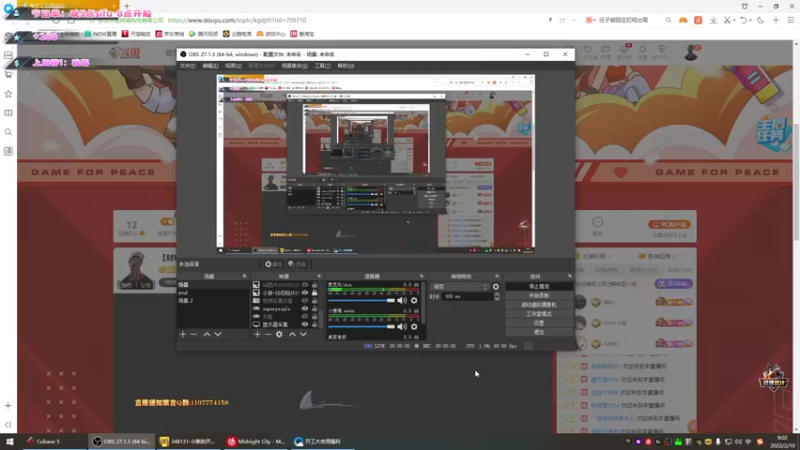This screenshot has width=800, height=450.
Task: Toggle visibility of superpeople source
Action: pos(305,308)
